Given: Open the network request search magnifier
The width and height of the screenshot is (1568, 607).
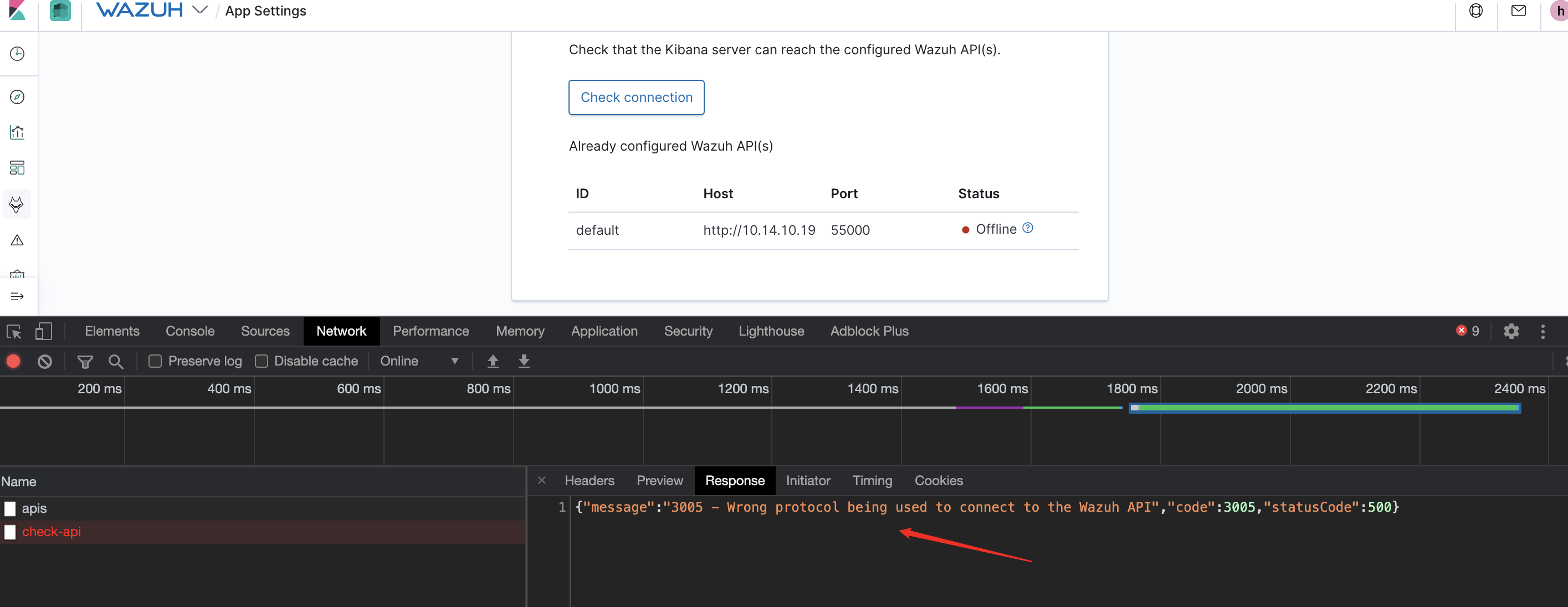Looking at the screenshot, I should 116,361.
